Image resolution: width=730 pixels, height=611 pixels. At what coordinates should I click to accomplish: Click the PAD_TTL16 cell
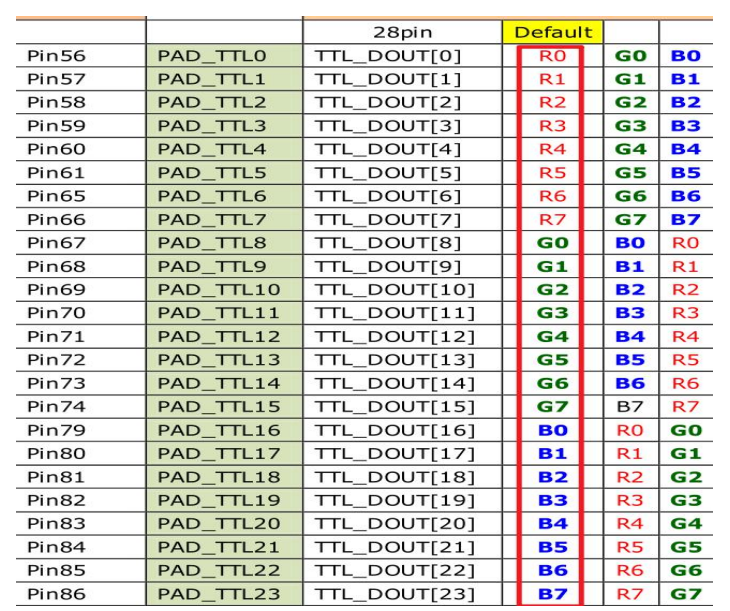(224, 430)
